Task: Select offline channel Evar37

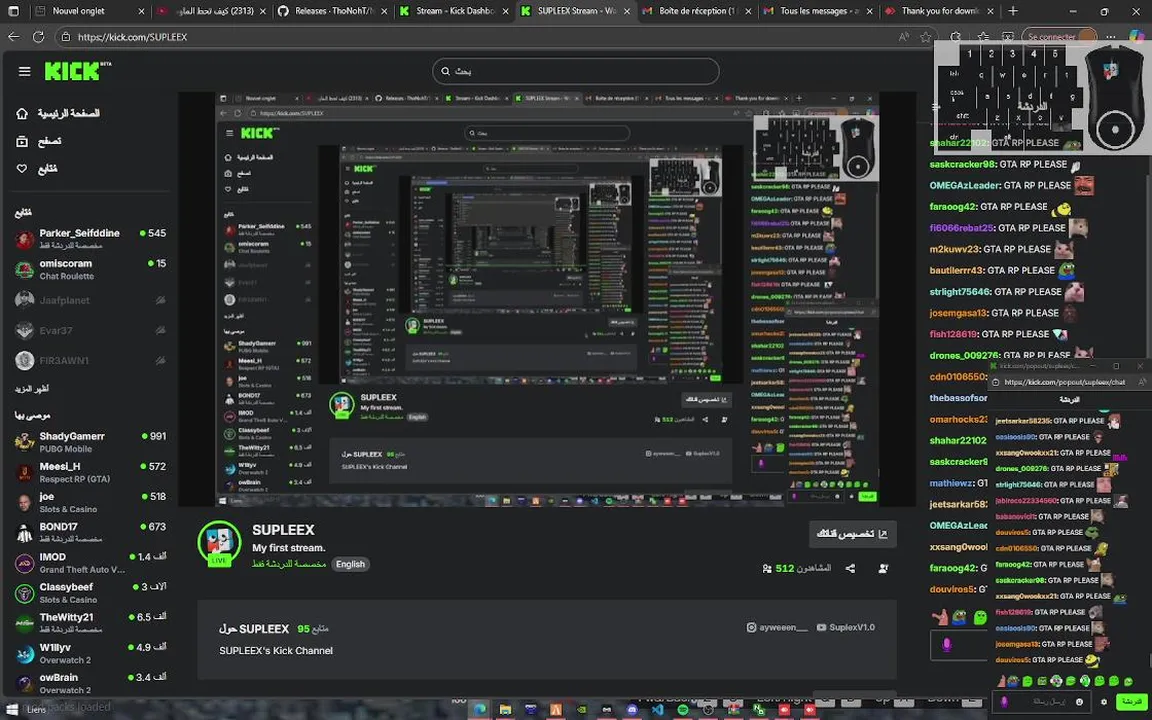Action: tap(90, 330)
